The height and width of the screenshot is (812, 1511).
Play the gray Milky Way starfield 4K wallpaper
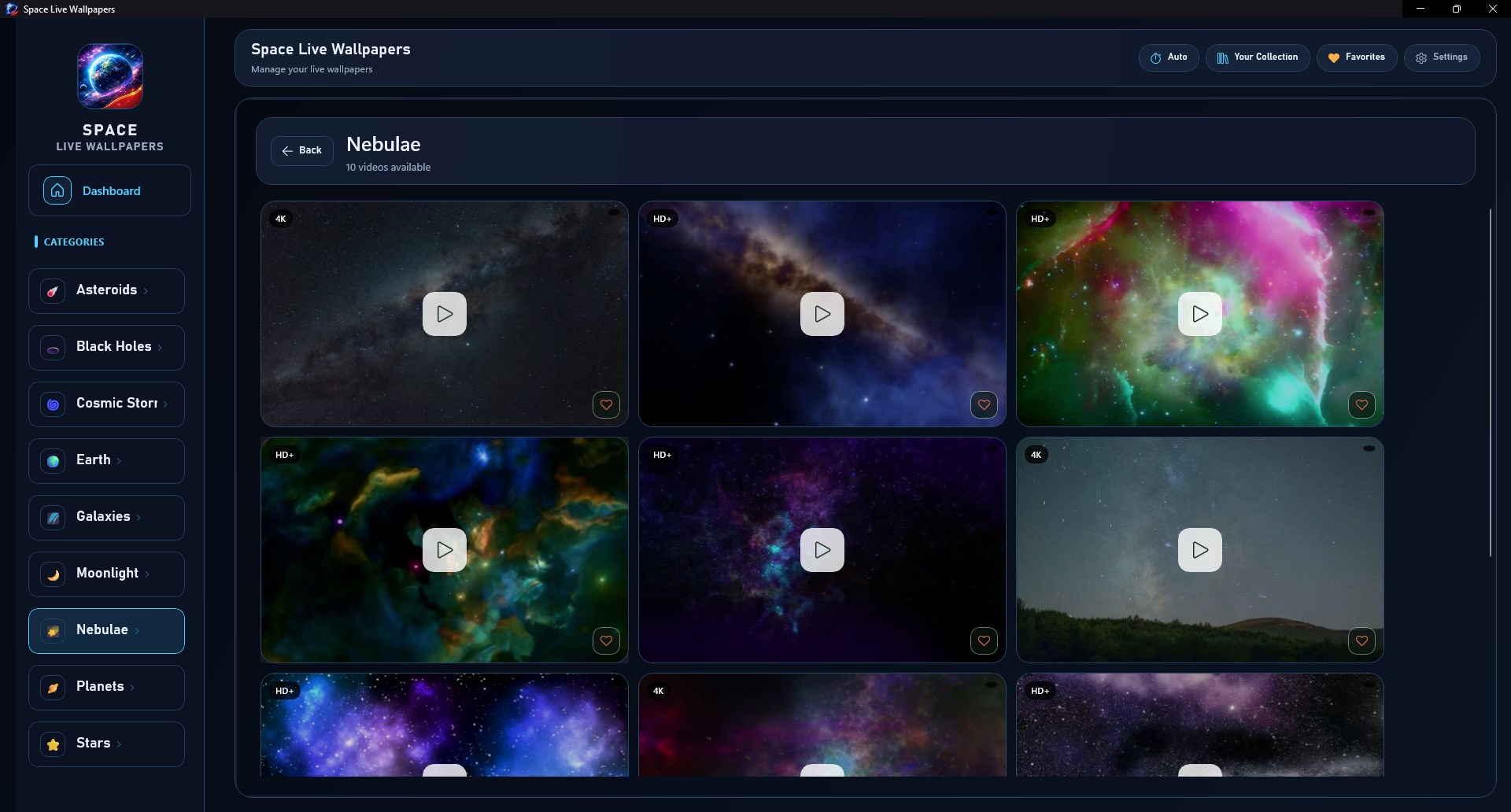(x=445, y=314)
